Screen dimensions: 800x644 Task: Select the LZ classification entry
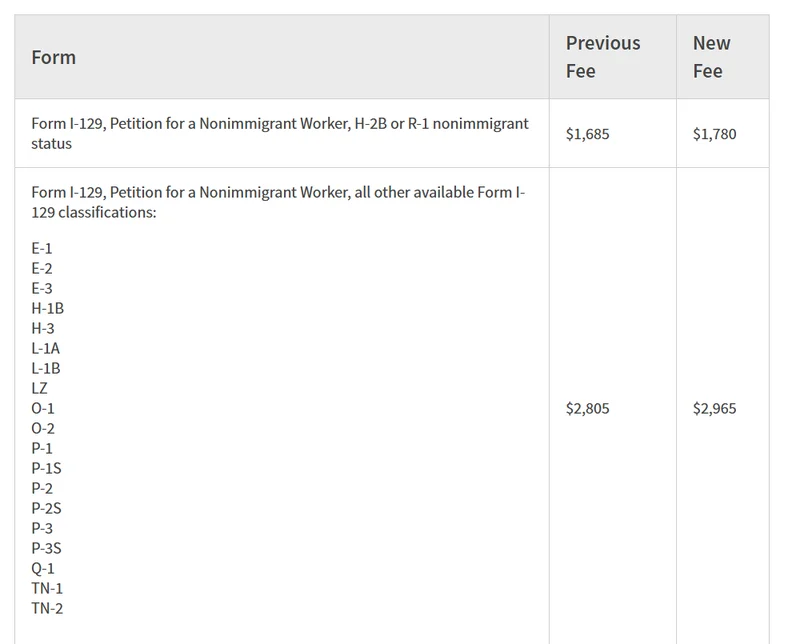tap(40, 388)
